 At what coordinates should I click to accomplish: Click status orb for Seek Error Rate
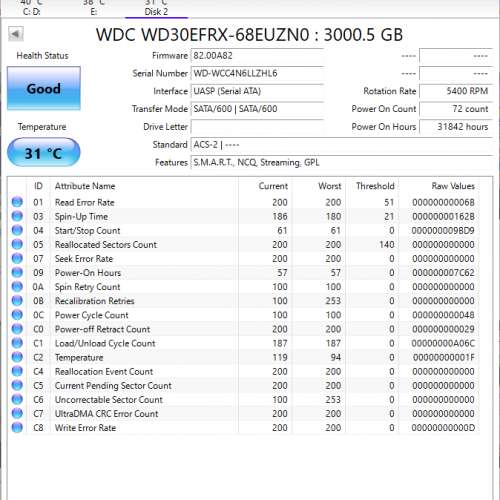tap(17, 258)
